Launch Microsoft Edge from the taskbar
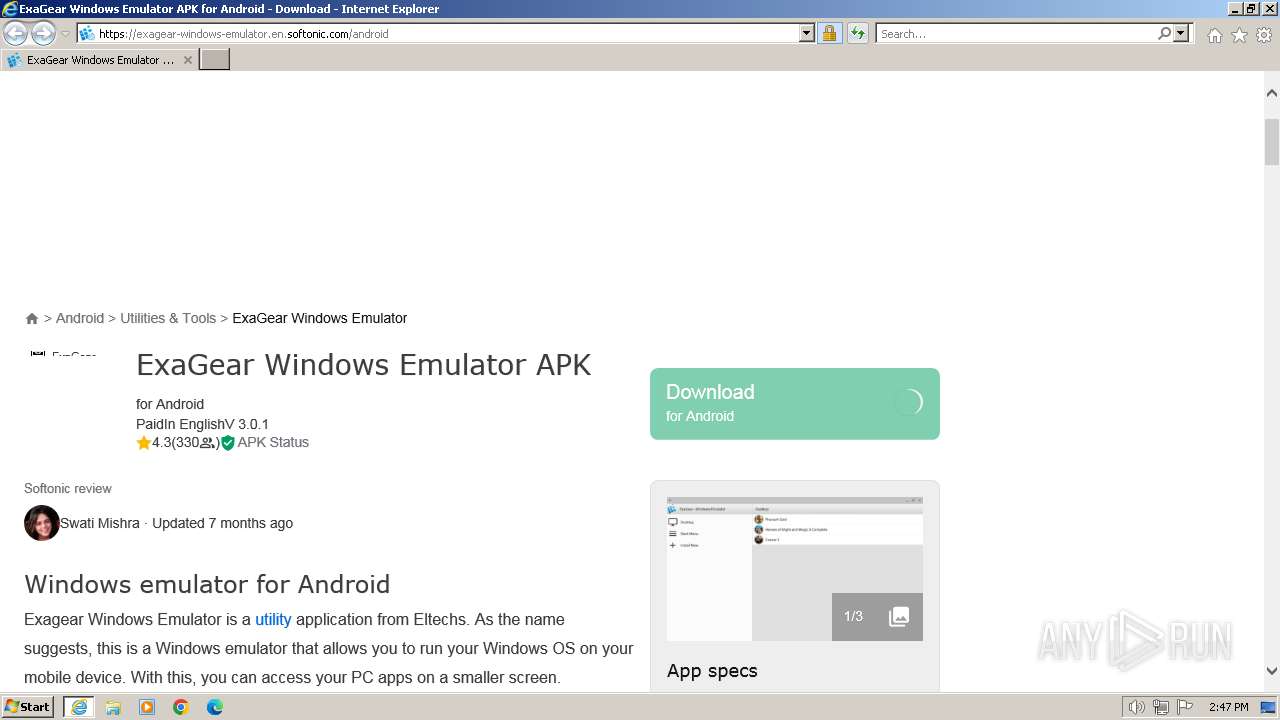This screenshot has height=720, width=1280. click(x=215, y=707)
